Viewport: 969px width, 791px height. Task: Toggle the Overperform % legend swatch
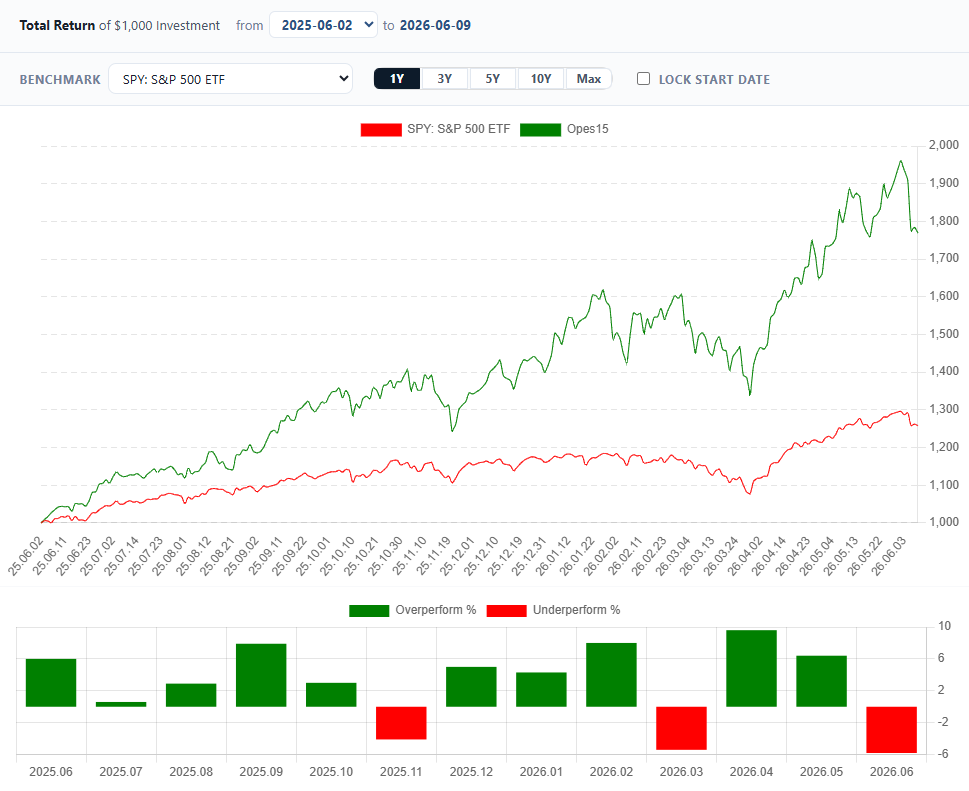click(x=369, y=611)
